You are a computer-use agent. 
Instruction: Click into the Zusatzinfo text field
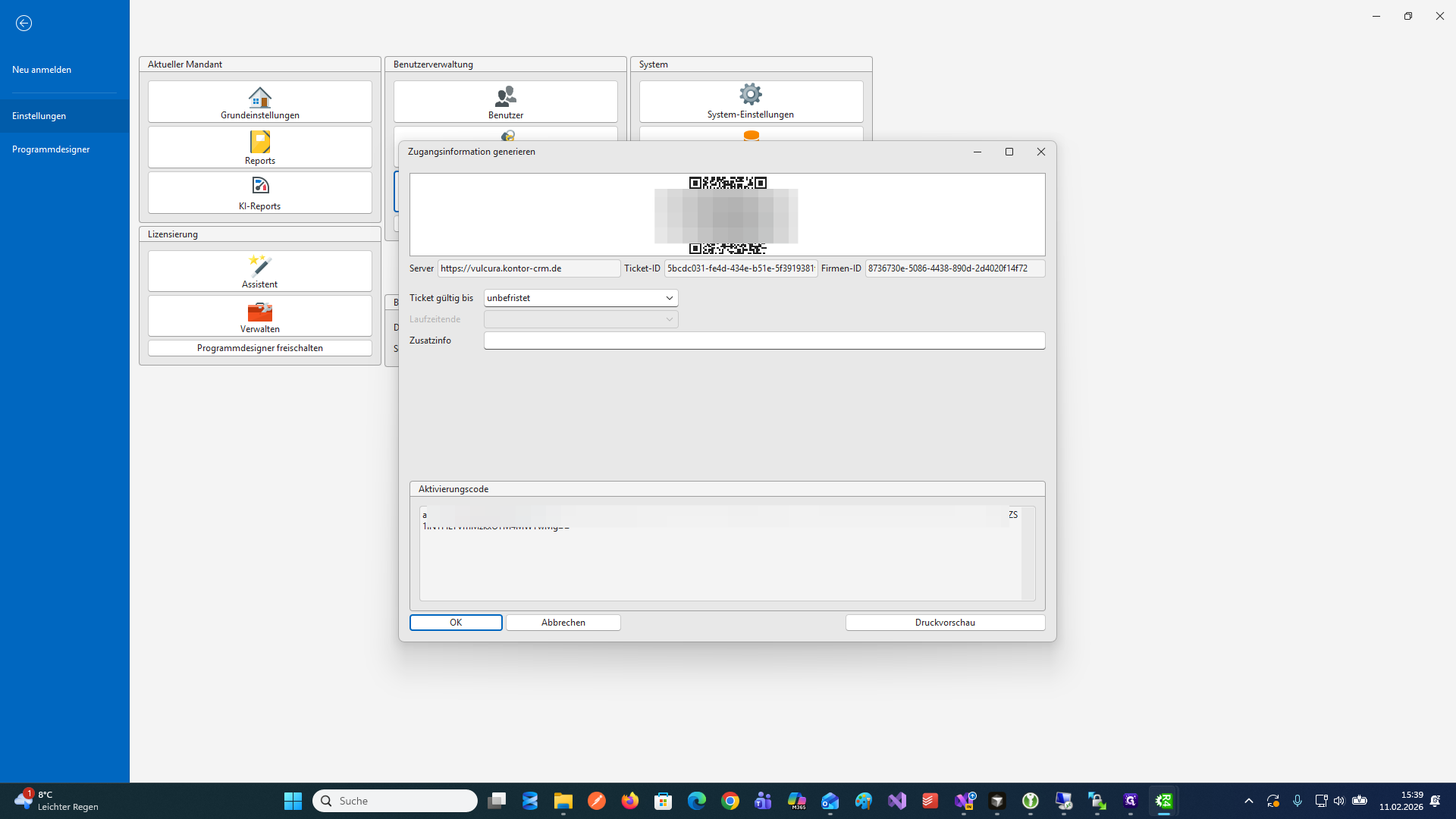tap(764, 340)
